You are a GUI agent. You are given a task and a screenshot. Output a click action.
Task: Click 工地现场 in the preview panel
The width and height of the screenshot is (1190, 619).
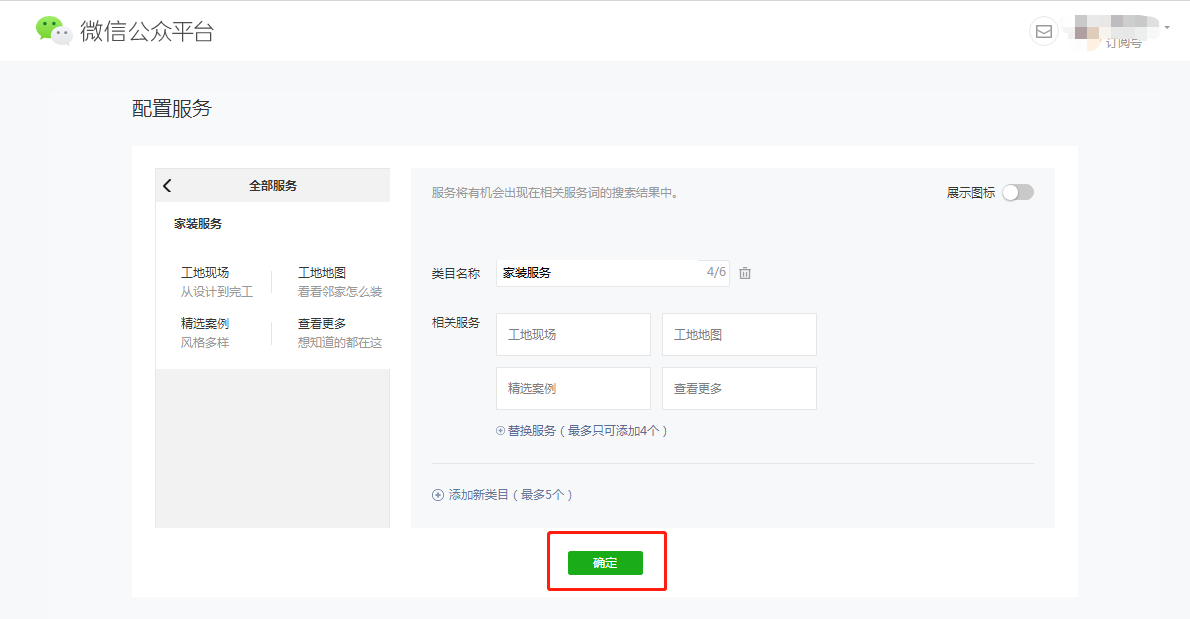(205, 272)
